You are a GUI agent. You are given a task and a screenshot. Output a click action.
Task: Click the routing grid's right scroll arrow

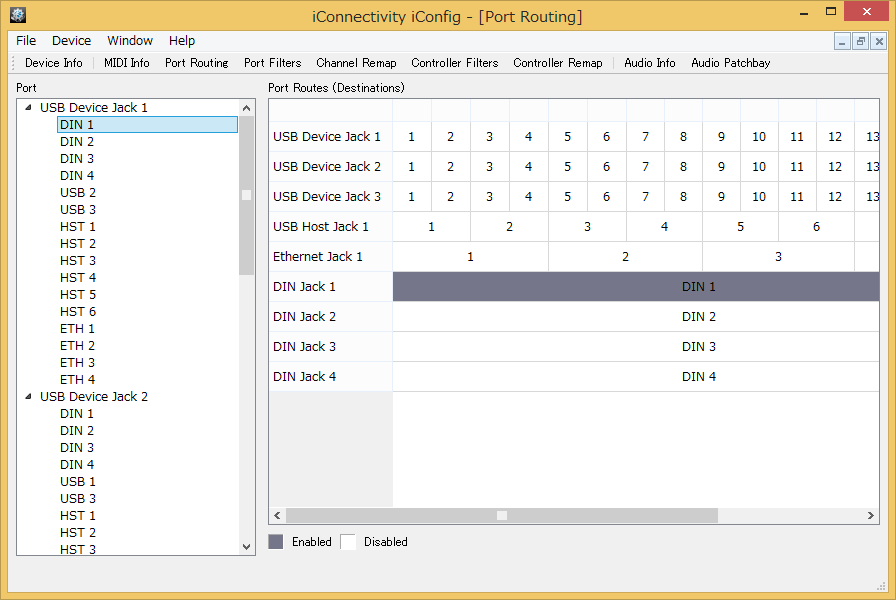pos(871,515)
